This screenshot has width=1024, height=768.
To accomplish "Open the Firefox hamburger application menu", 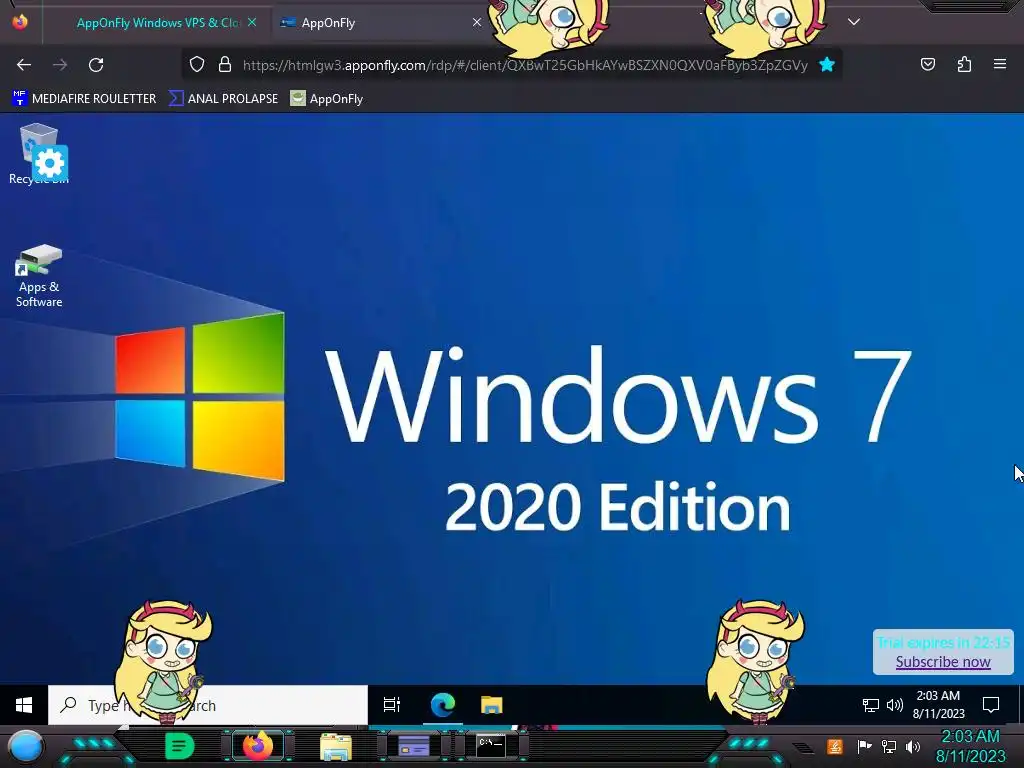I will tap(1000, 64).
